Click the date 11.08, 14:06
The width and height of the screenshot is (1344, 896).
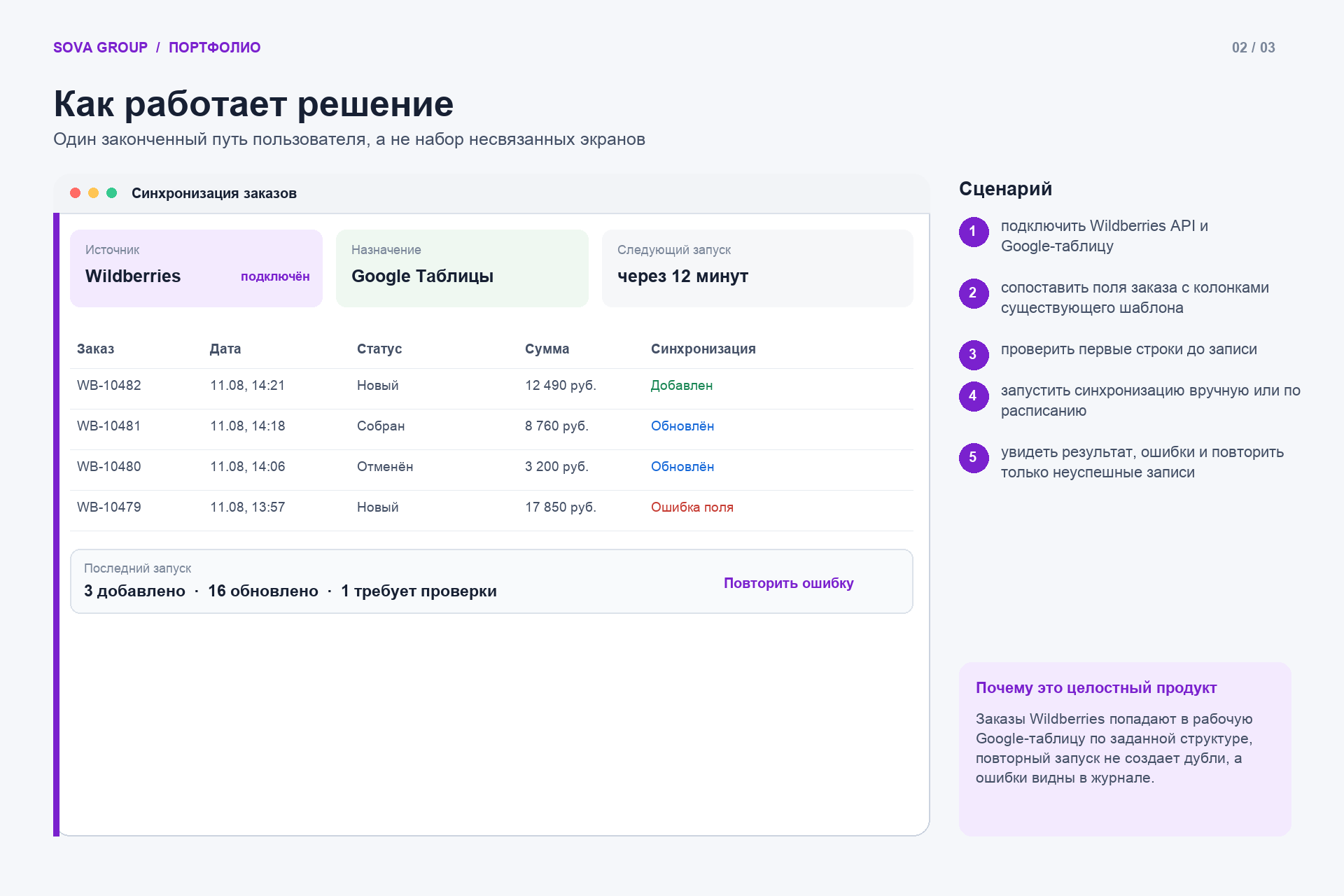(x=248, y=467)
